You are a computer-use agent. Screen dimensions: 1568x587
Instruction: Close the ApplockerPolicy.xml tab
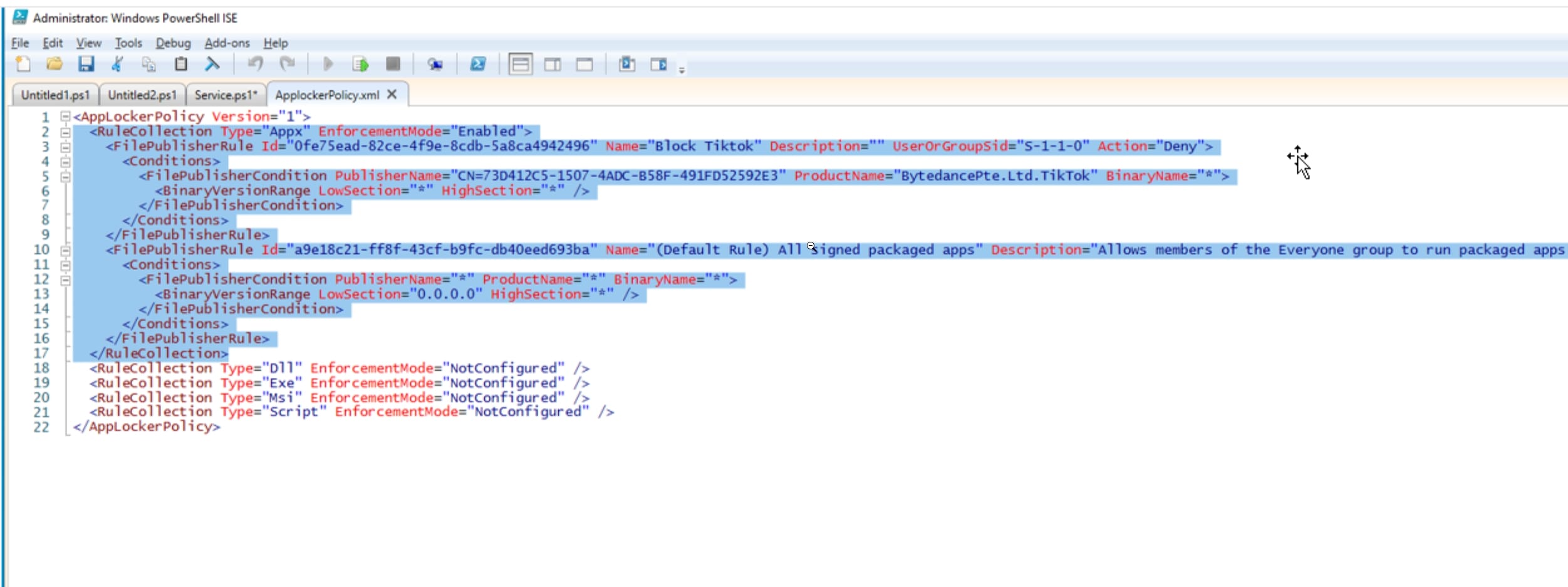click(x=392, y=94)
